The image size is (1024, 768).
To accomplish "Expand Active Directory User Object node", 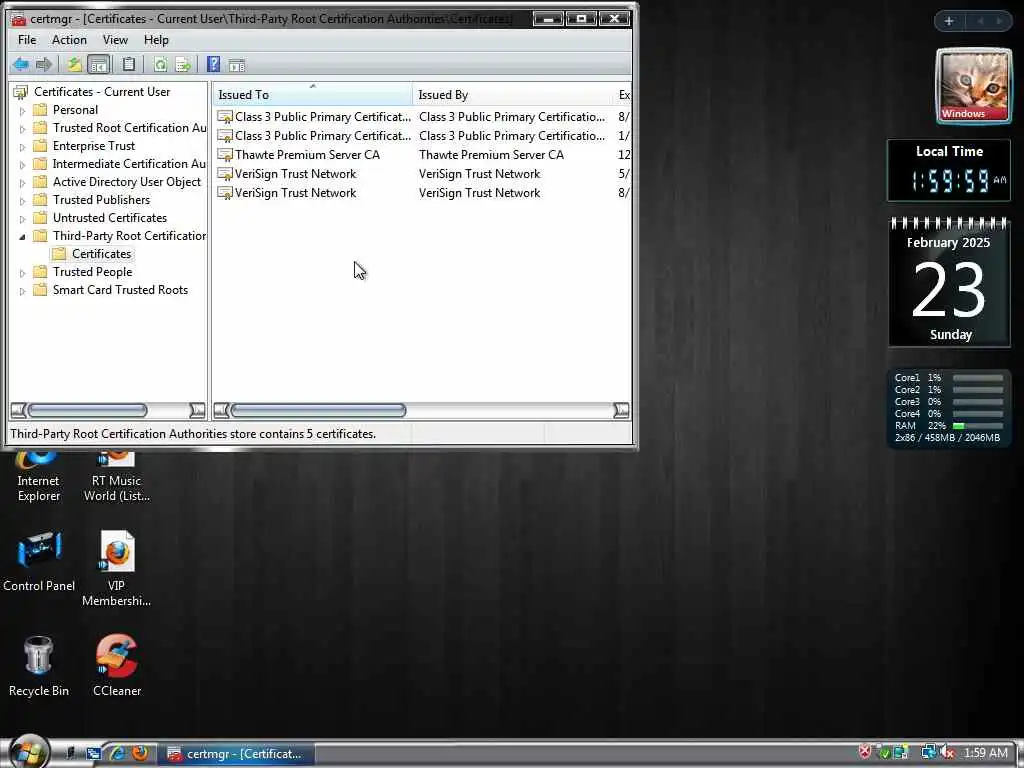I will coord(22,182).
